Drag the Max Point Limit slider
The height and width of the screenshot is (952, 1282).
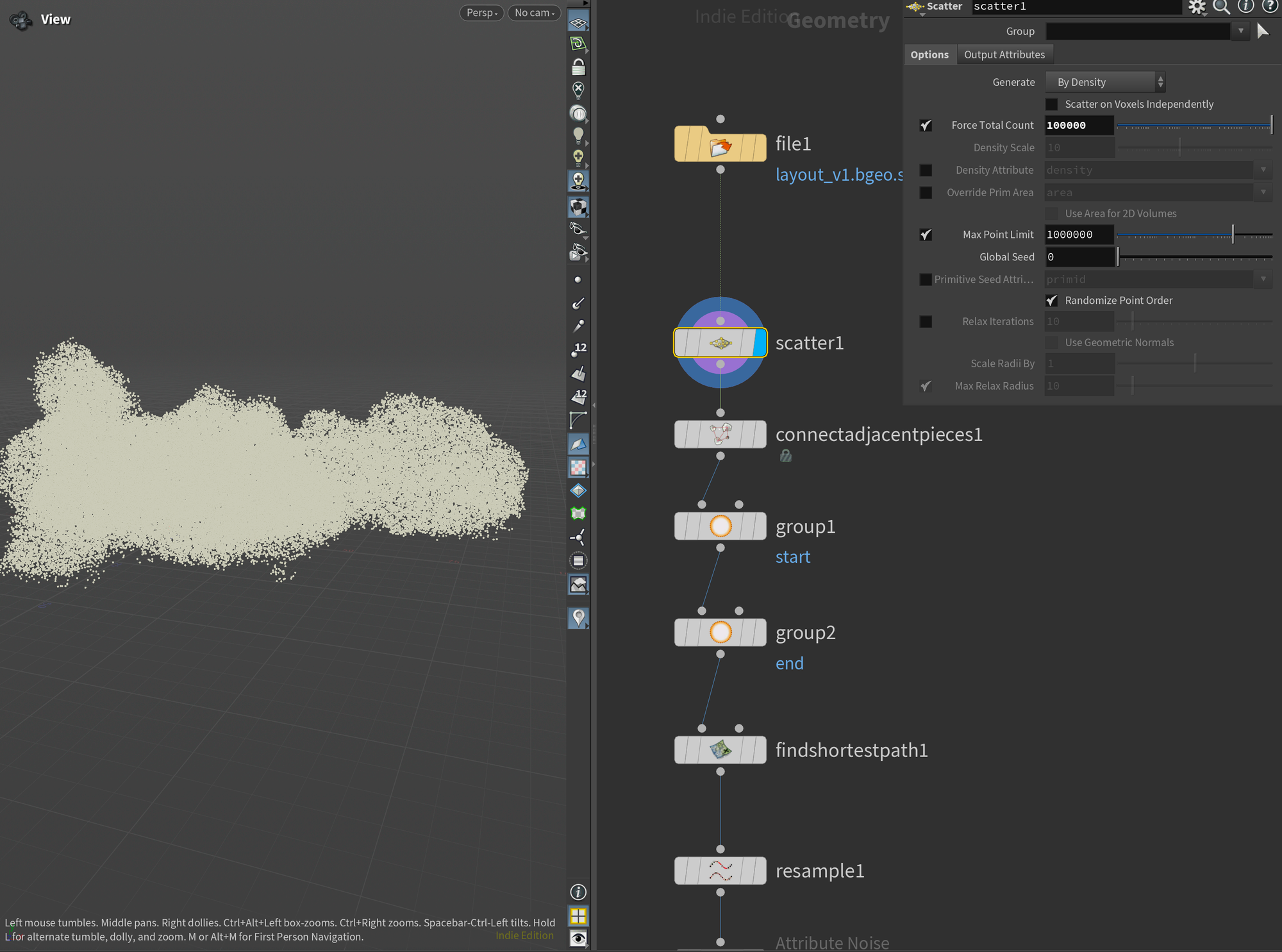(1233, 234)
